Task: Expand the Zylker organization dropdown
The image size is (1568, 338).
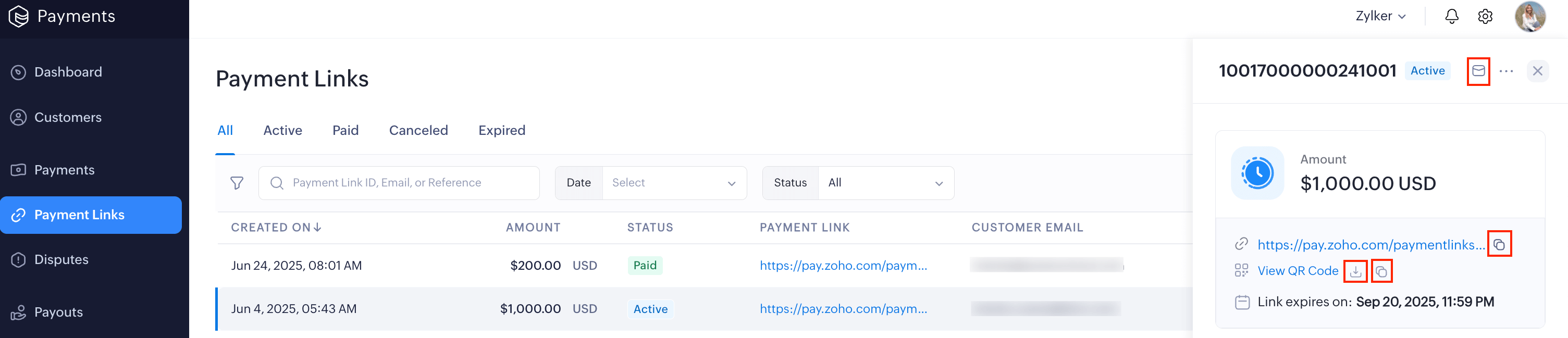Action: 1380,17
